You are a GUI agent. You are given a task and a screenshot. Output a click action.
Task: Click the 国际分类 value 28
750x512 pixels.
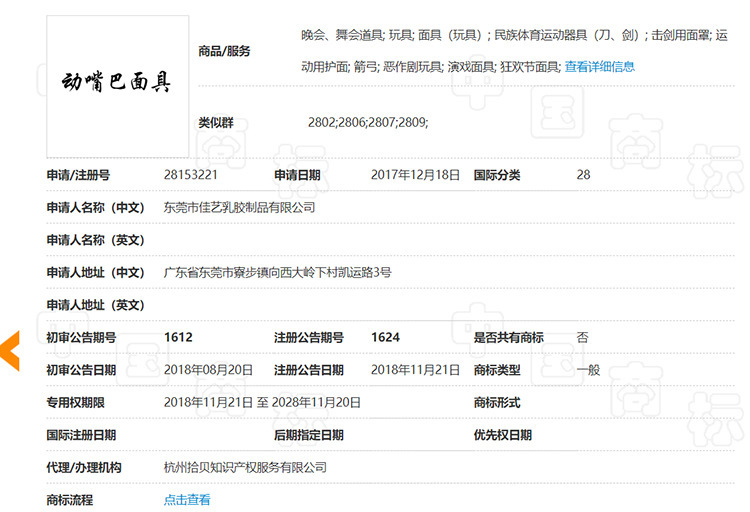(x=583, y=175)
